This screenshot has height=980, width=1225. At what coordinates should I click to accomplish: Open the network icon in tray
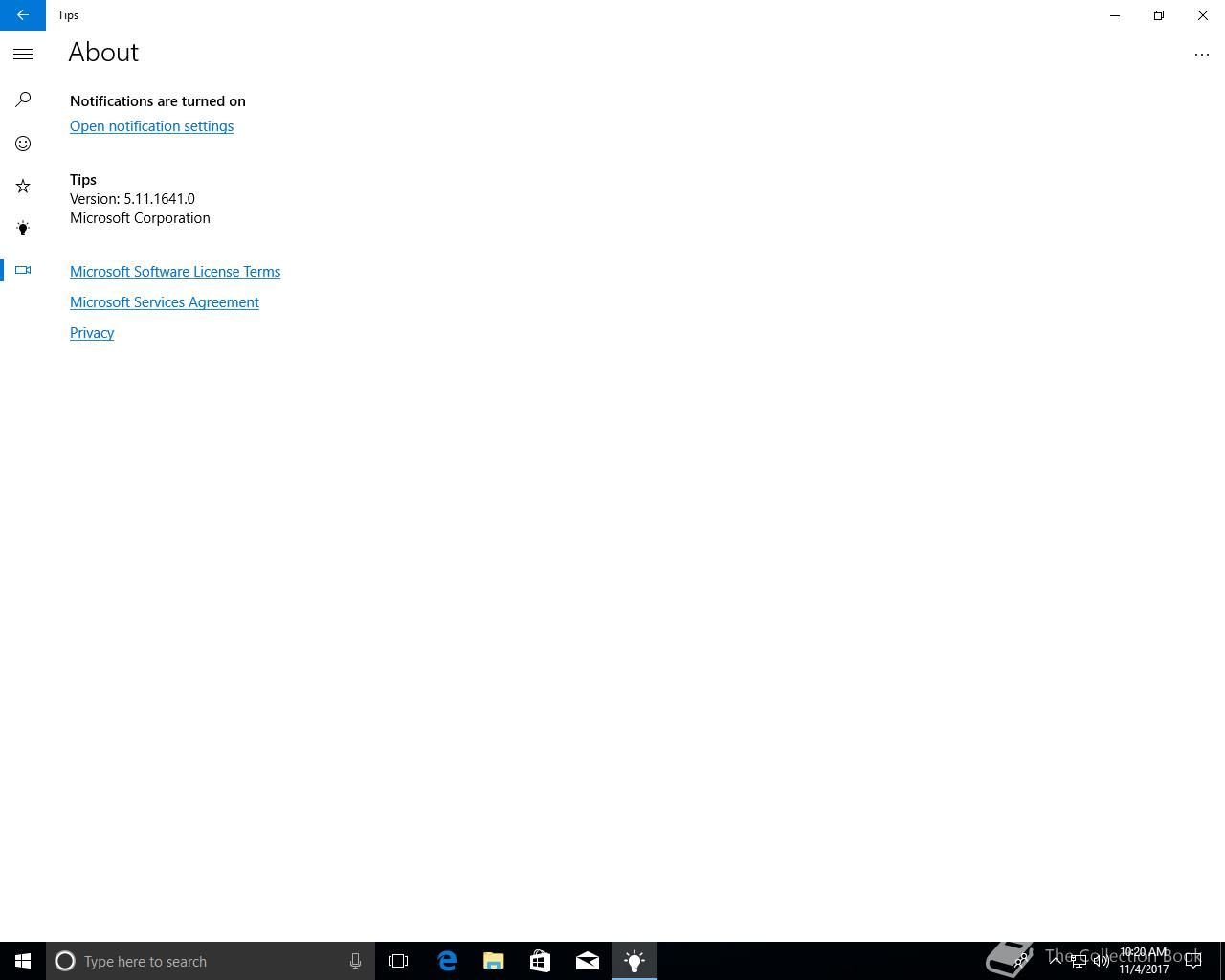[1079, 961]
